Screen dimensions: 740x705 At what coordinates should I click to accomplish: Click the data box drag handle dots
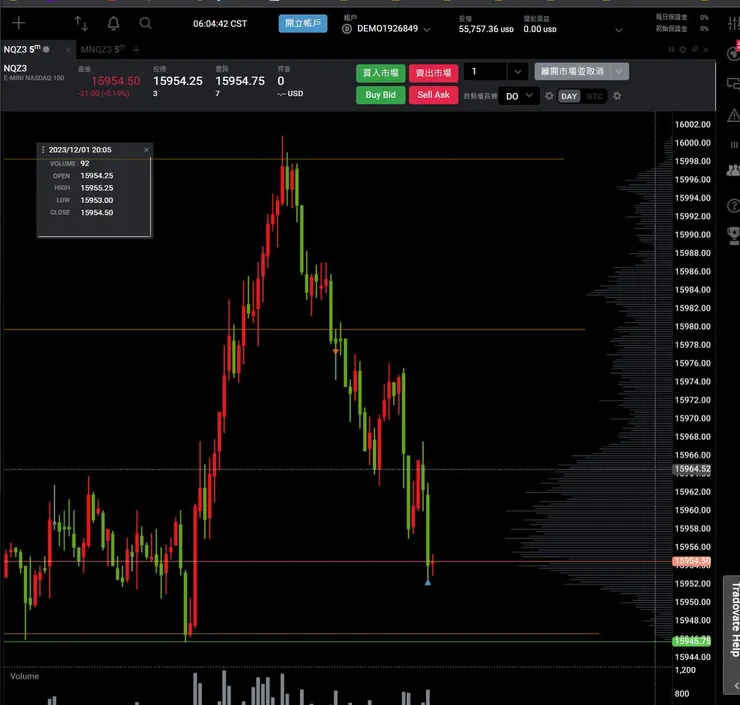[x=43, y=150]
